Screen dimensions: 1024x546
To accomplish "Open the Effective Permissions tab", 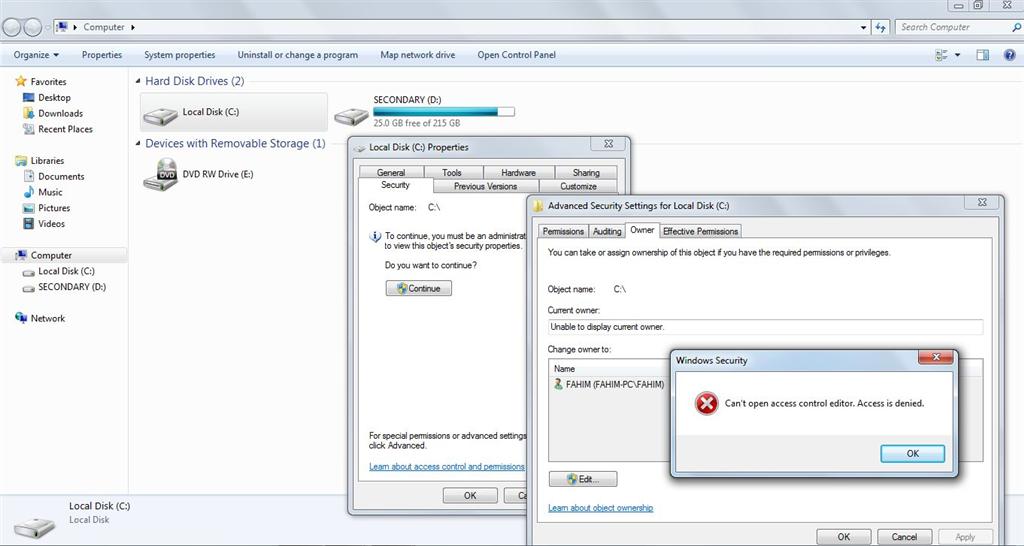I will point(700,231).
